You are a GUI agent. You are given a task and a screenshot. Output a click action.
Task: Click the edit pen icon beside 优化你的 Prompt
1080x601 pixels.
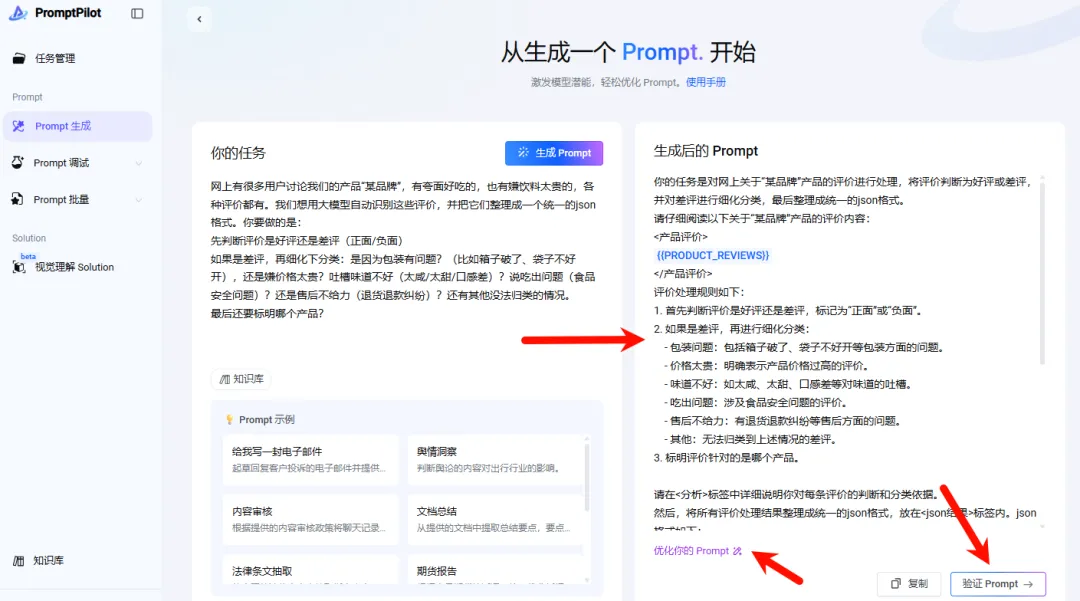pyautogui.click(x=738, y=550)
